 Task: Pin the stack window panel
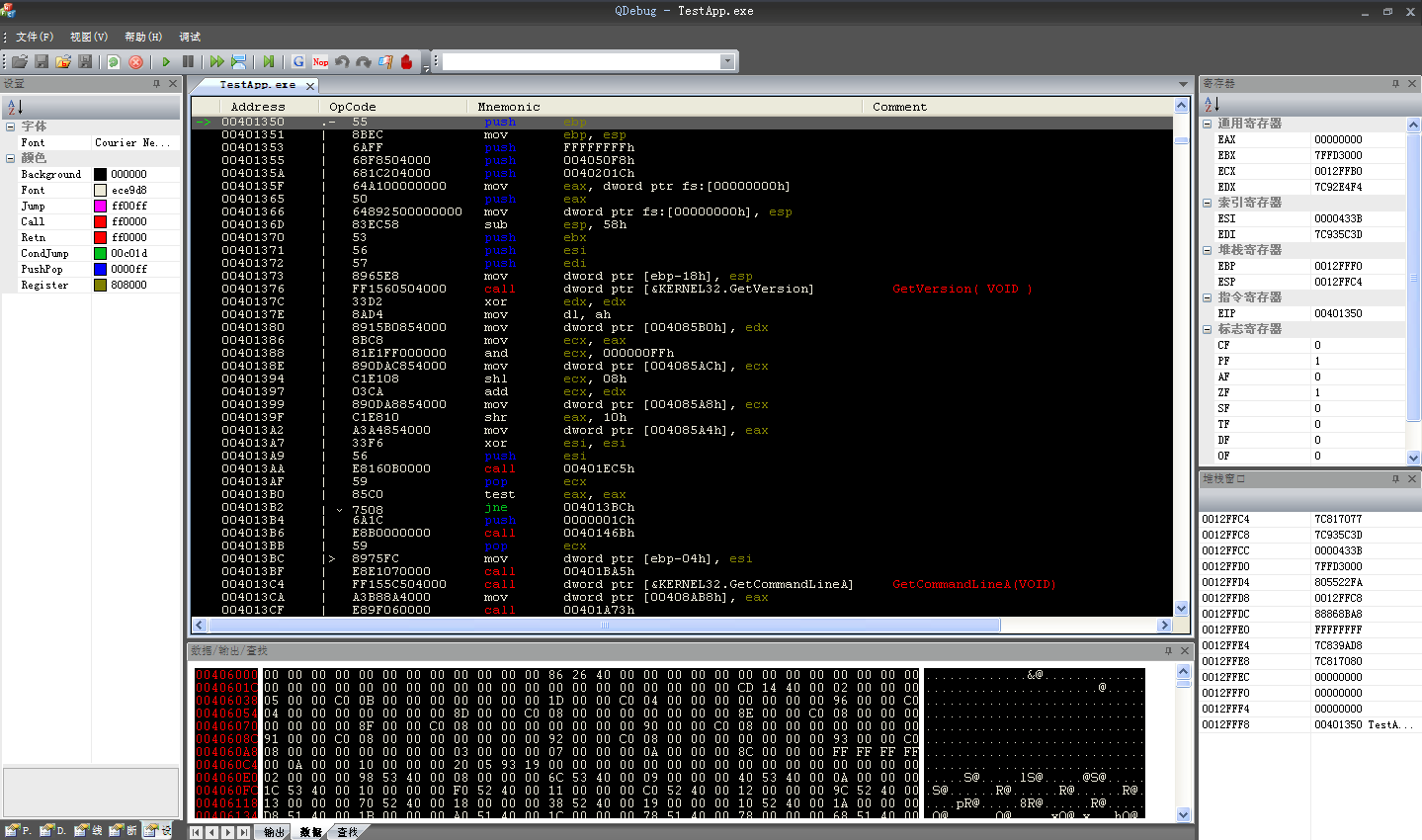[1395, 479]
